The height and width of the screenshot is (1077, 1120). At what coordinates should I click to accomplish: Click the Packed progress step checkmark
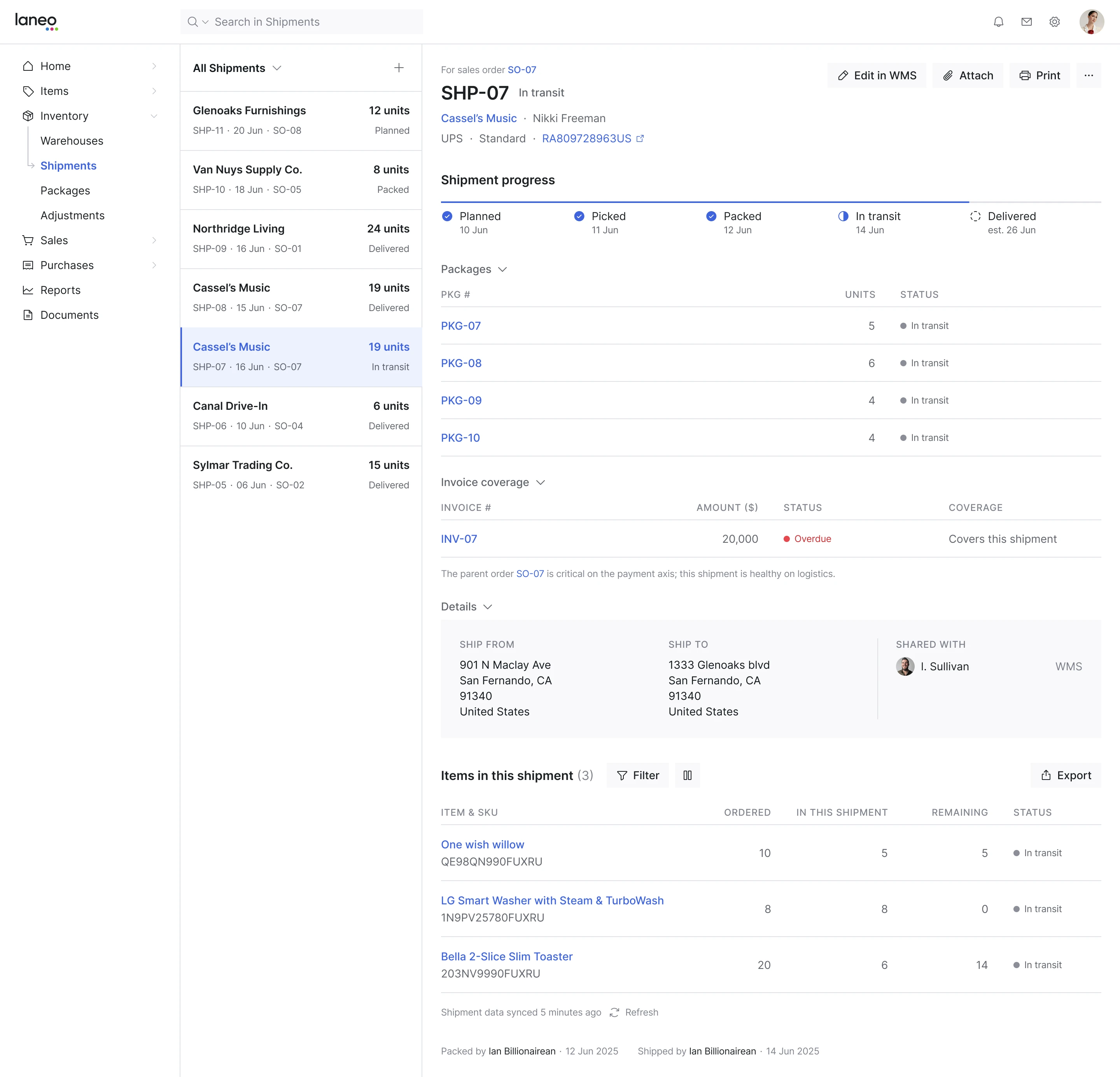711,216
